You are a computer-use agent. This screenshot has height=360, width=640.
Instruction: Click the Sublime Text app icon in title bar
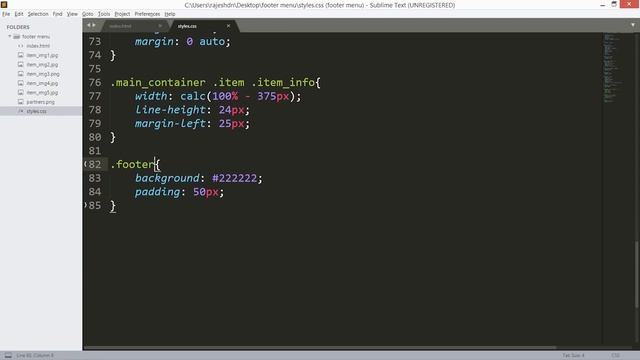click(x=4, y=5)
